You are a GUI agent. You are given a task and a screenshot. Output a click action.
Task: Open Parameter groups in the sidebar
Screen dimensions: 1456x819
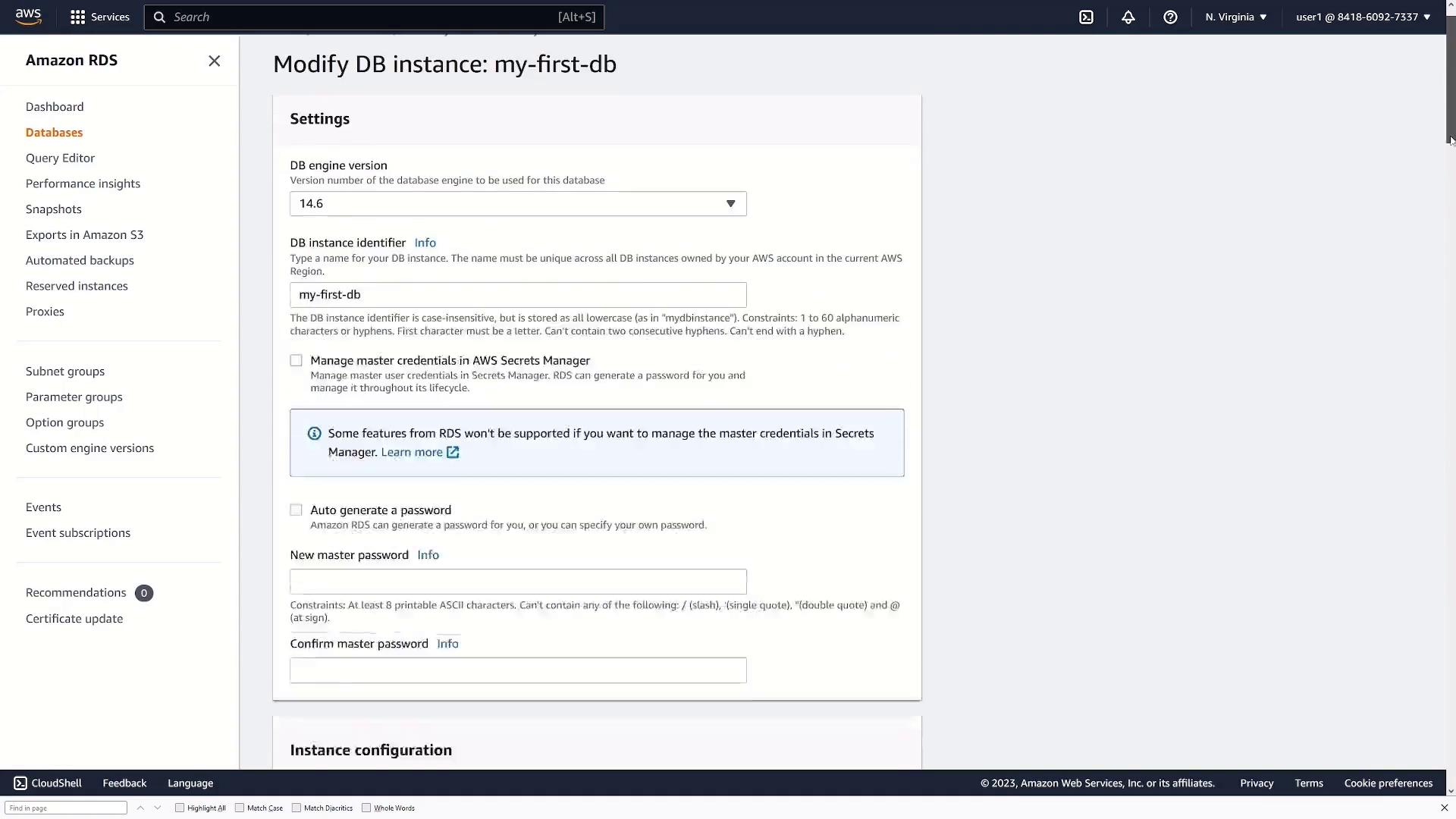[74, 397]
